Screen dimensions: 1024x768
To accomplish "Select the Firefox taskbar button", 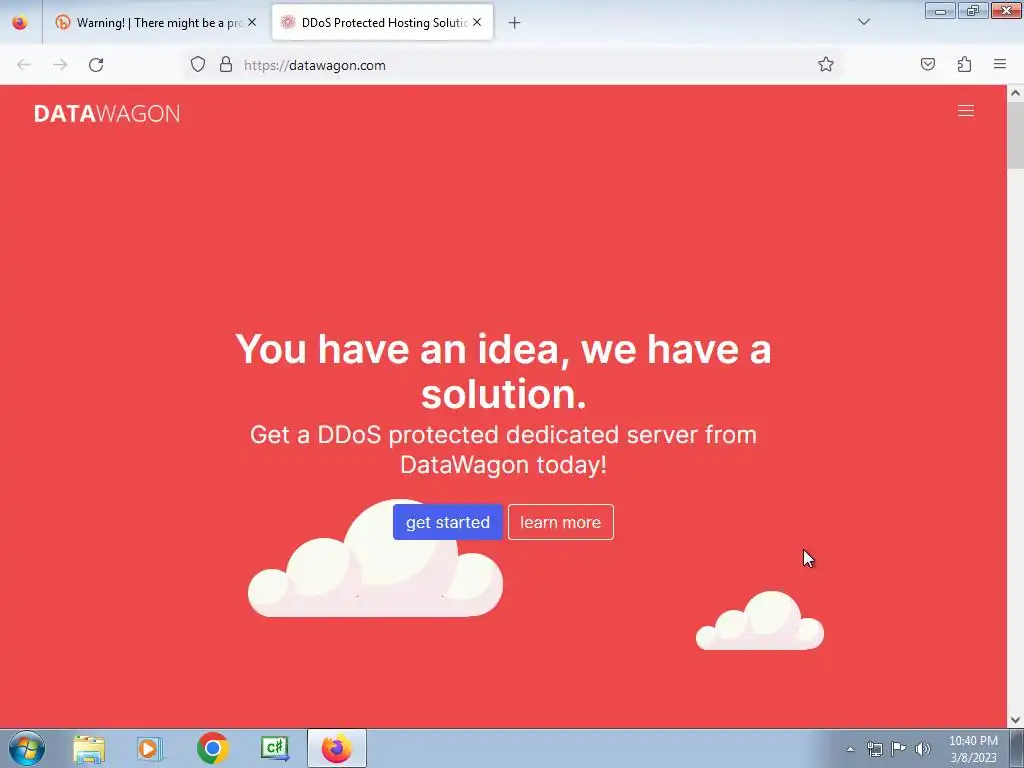I will (337, 748).
